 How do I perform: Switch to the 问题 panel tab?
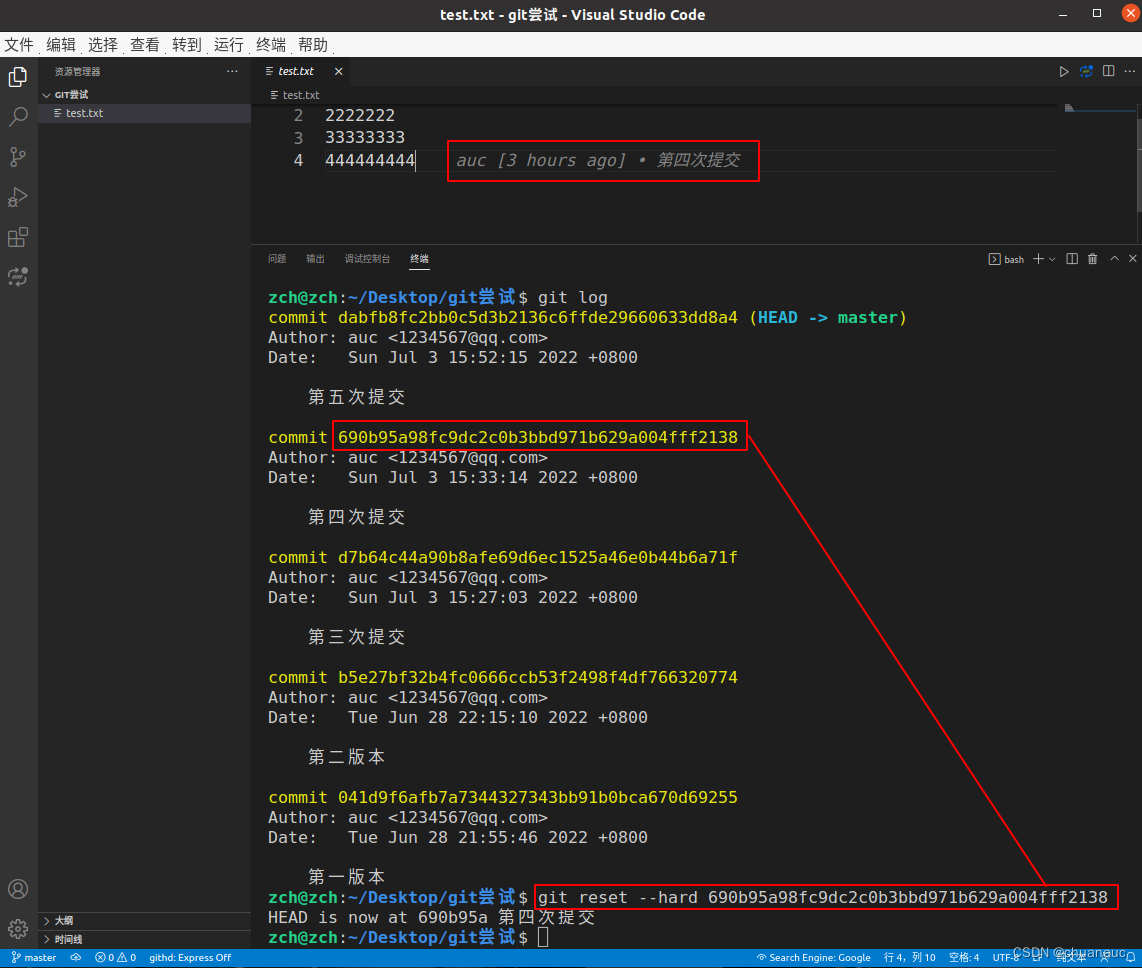tap(277, 259)
